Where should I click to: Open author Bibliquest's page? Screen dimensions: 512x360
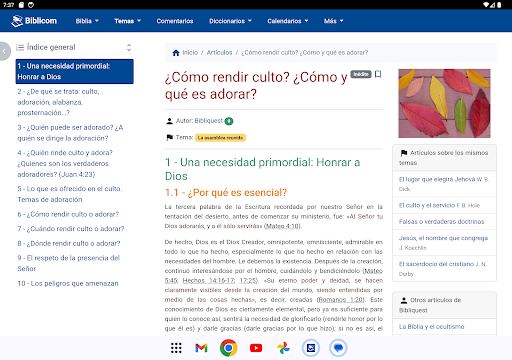click(209, 121)
